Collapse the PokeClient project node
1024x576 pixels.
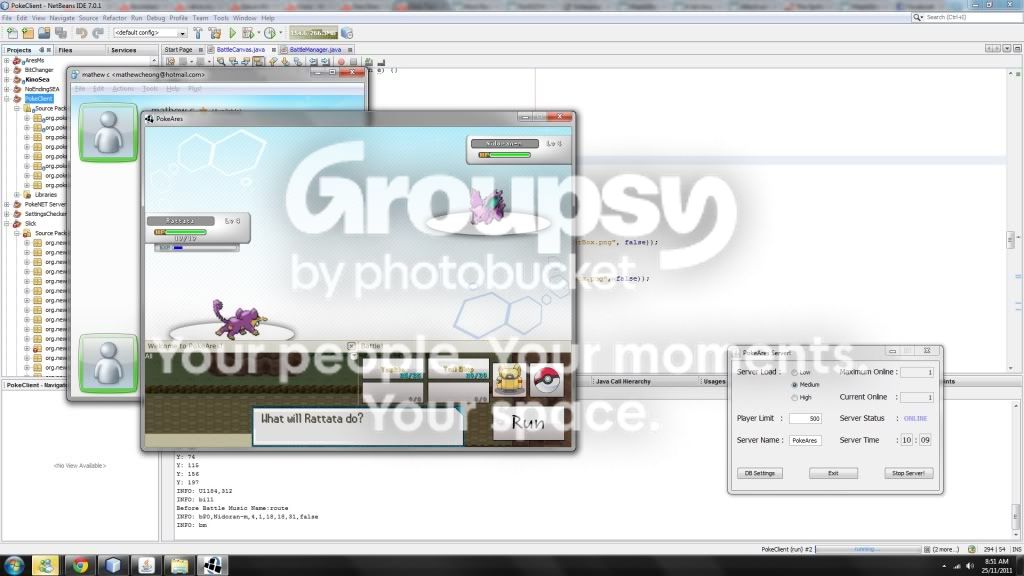[7, 99]
